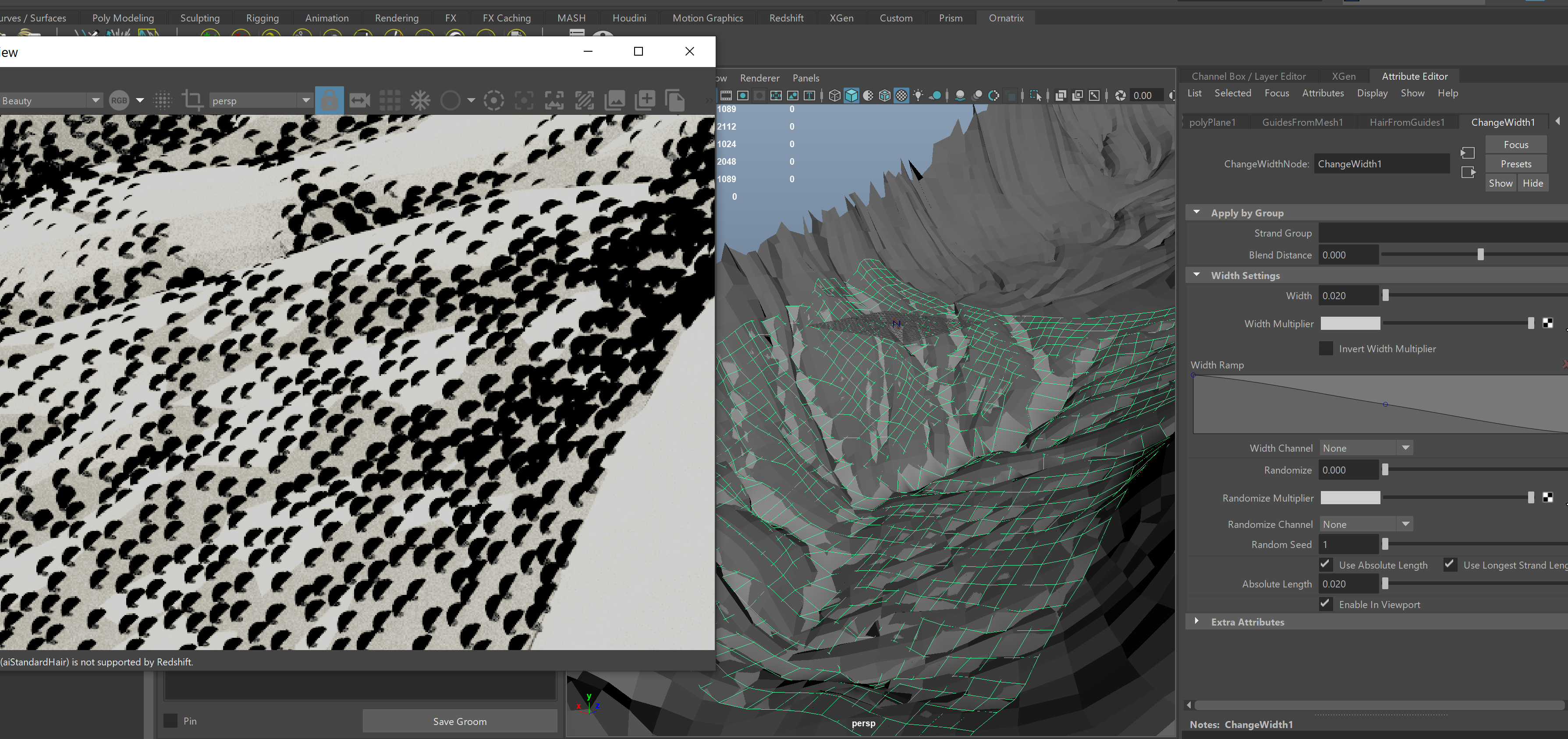1568x739 pixels.
Task: Open Width Multiplier texture map button
Action: pyautogui.click(x=1547, y=324)
